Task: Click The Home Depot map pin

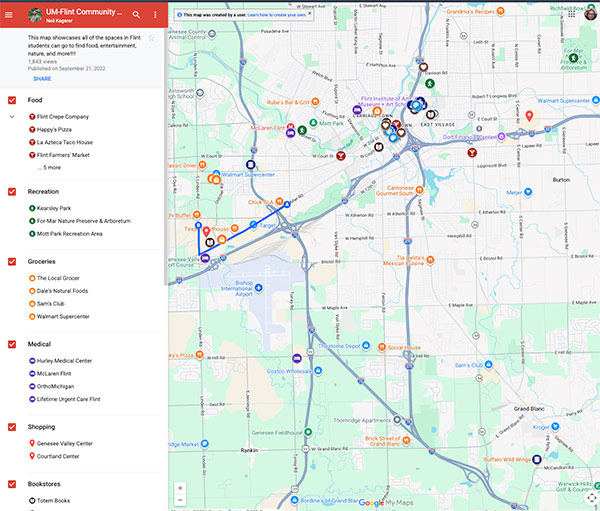Action: tap(366, 345)
